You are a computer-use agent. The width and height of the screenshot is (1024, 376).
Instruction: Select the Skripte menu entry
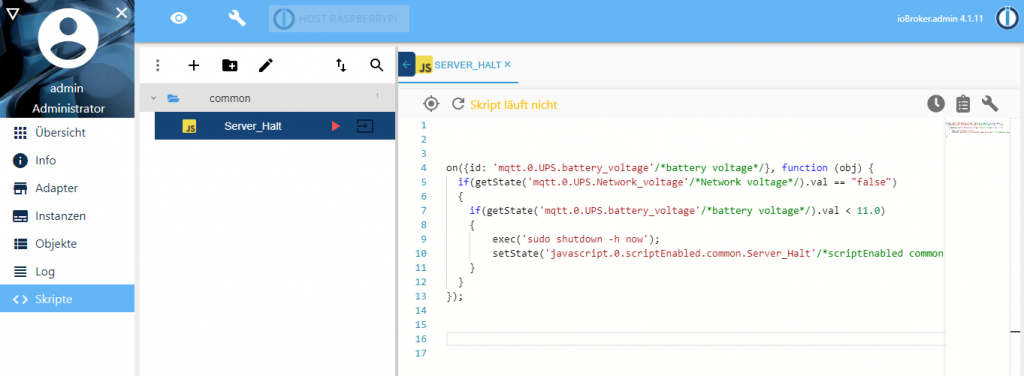[x=67, y=300]
